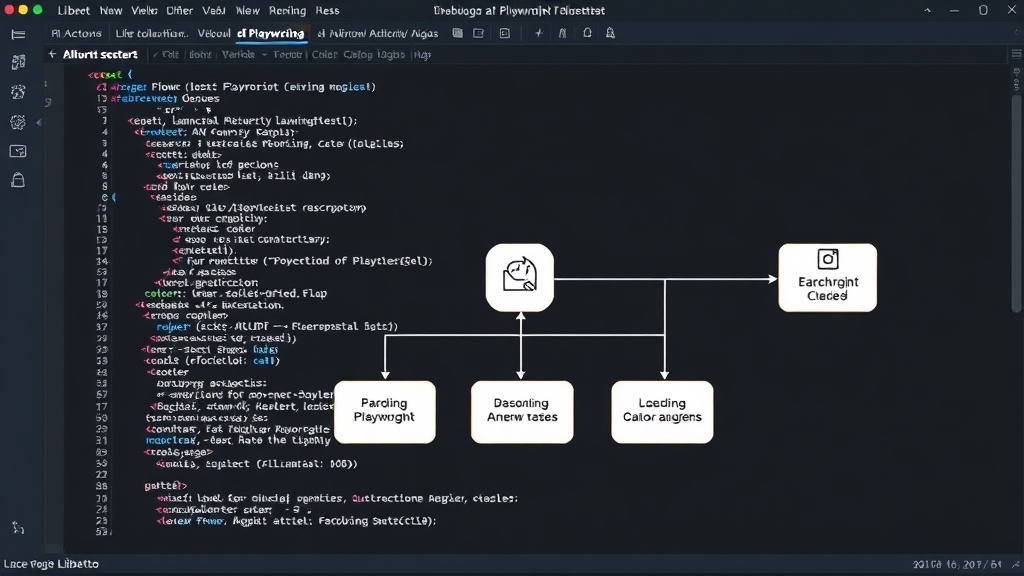Click the back arrow beside Allurit scctert

pyautogui.click(x=52, y=54)
